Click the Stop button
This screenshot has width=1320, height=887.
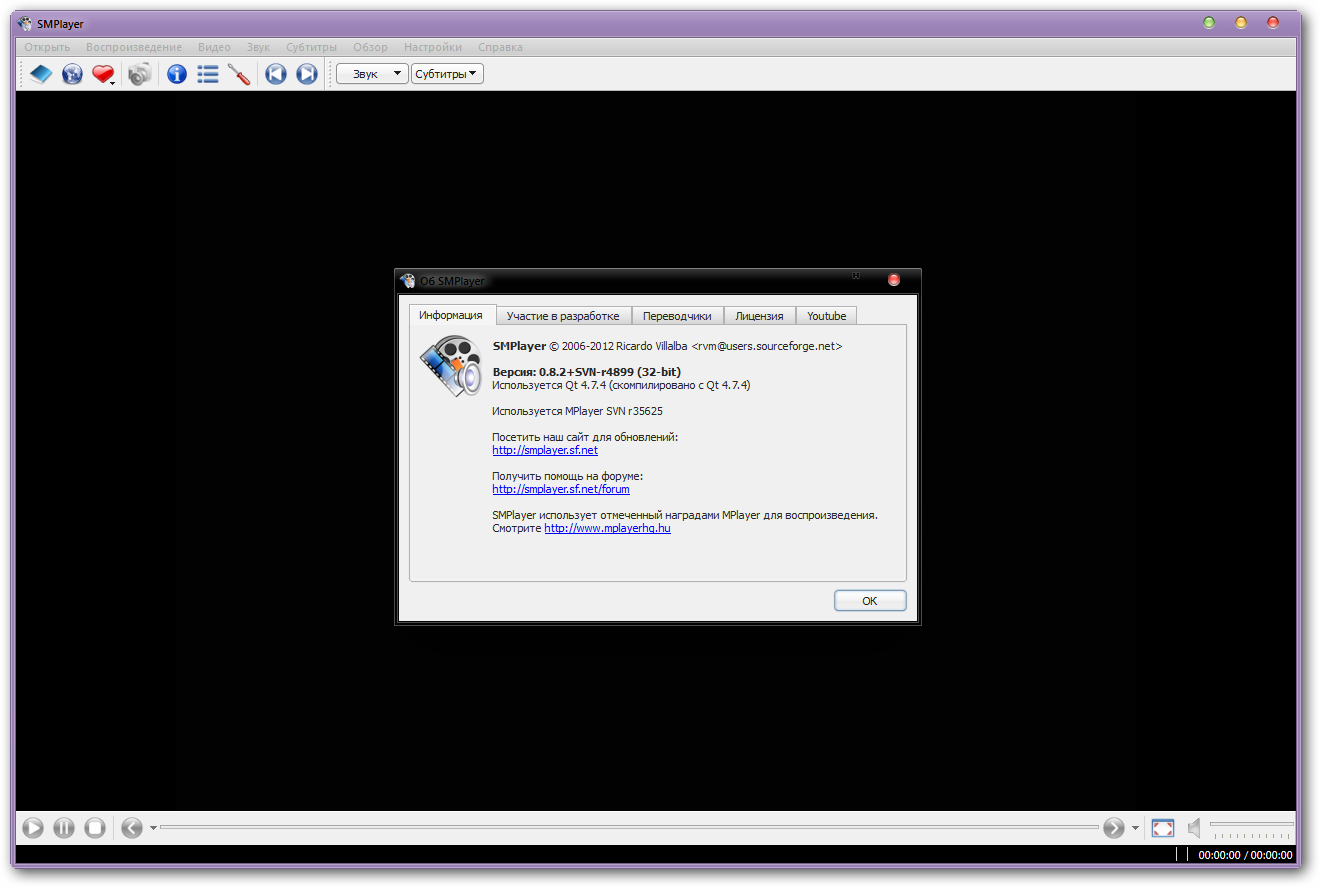tap(95, 828)
